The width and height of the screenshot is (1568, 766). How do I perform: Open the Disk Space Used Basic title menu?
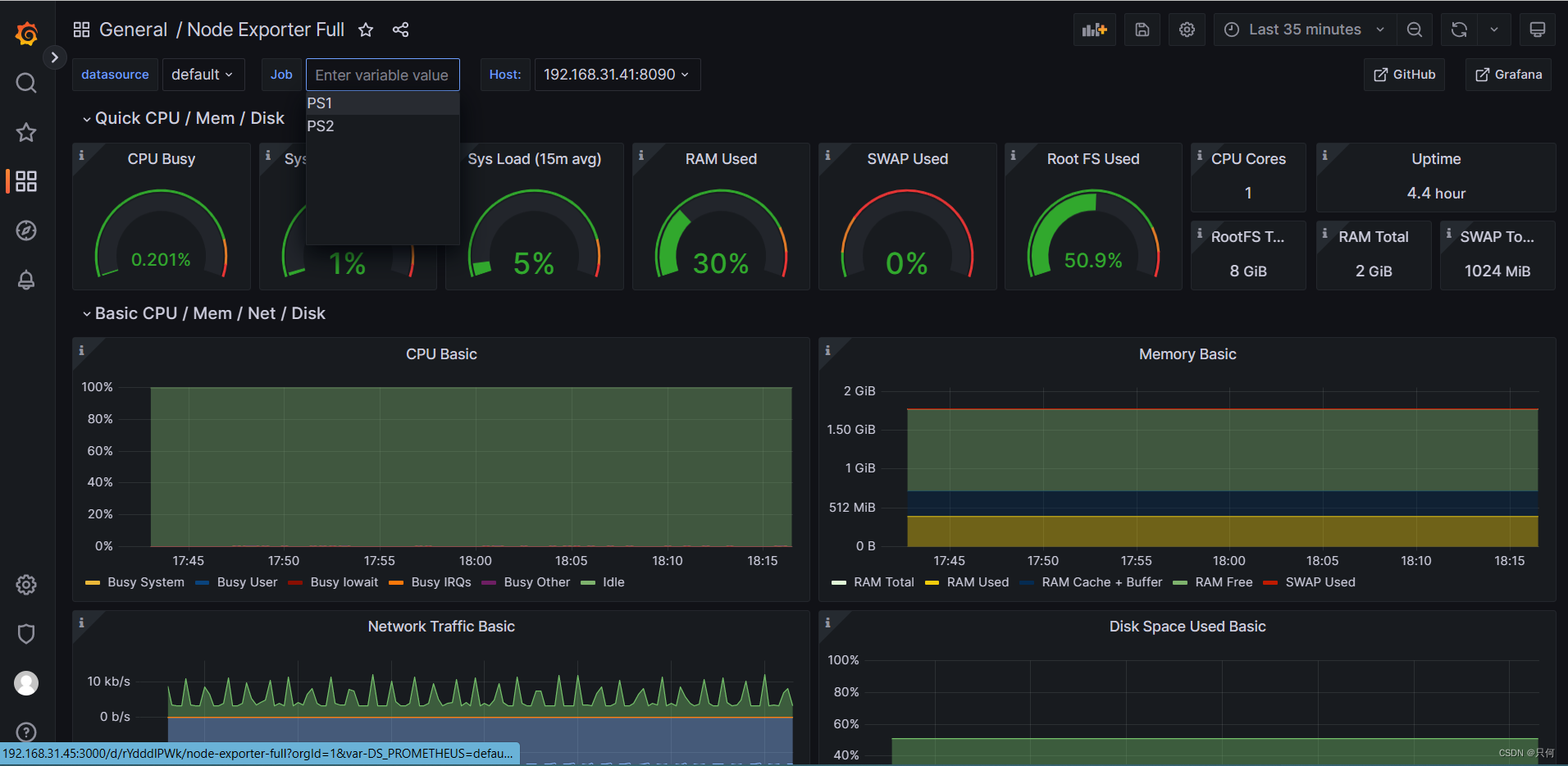[1187, 627]
